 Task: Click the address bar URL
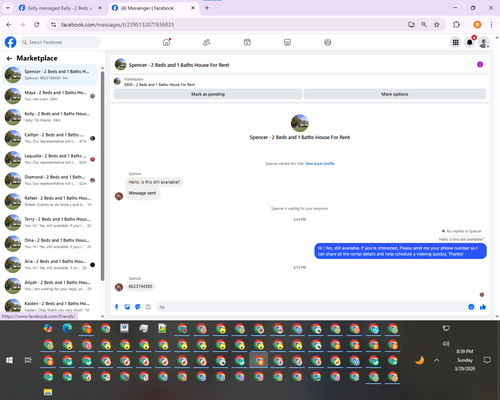coord(117,25)
